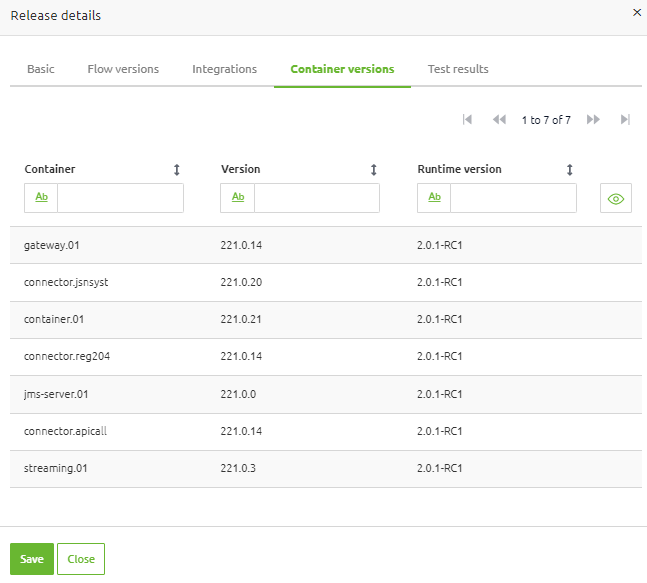The height and width of the screenshot is (583, 647).
Task: Go to the first page of results
Action: [x=467, y=120]
